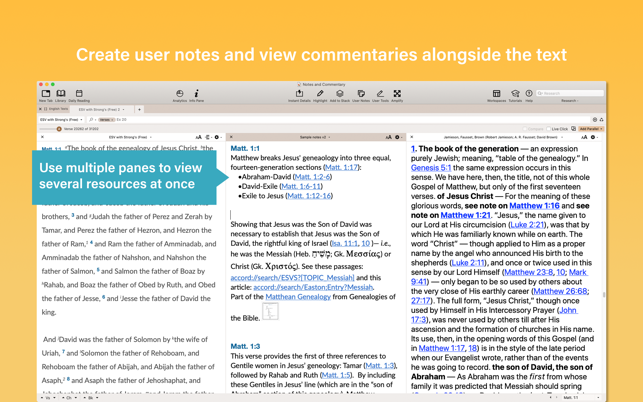Open the Luke 2:21 link
This screenshot has width=643, height=402.
(x=527, y=225)
